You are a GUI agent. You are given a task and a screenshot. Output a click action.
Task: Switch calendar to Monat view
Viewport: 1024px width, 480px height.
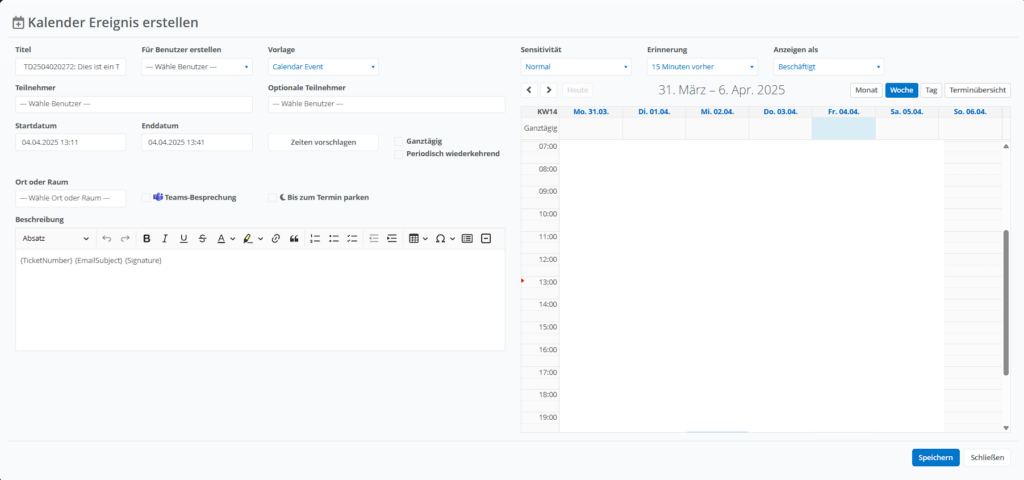pos(865,90)
